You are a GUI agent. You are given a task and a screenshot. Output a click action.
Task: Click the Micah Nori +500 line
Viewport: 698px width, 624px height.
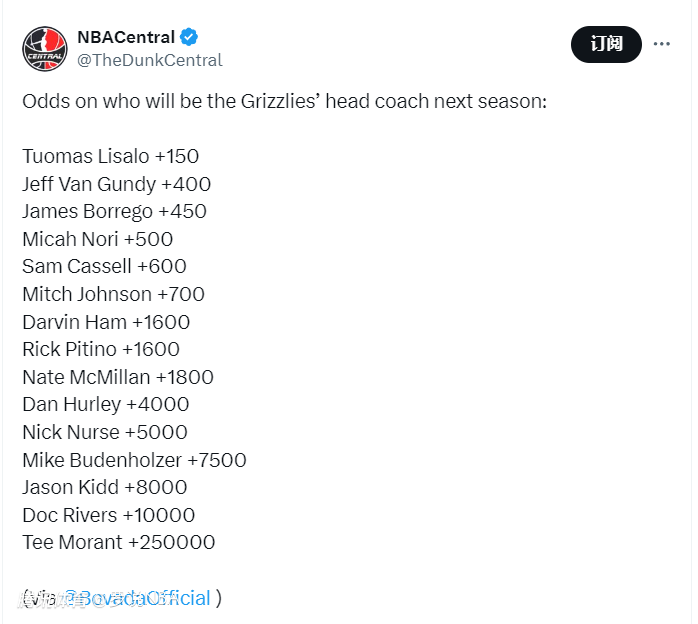[97, 239]
